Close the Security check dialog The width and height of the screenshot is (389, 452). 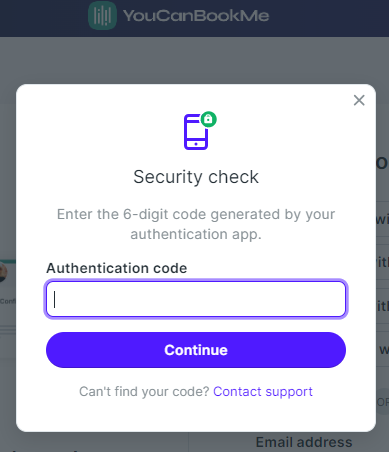coord(359,100)
